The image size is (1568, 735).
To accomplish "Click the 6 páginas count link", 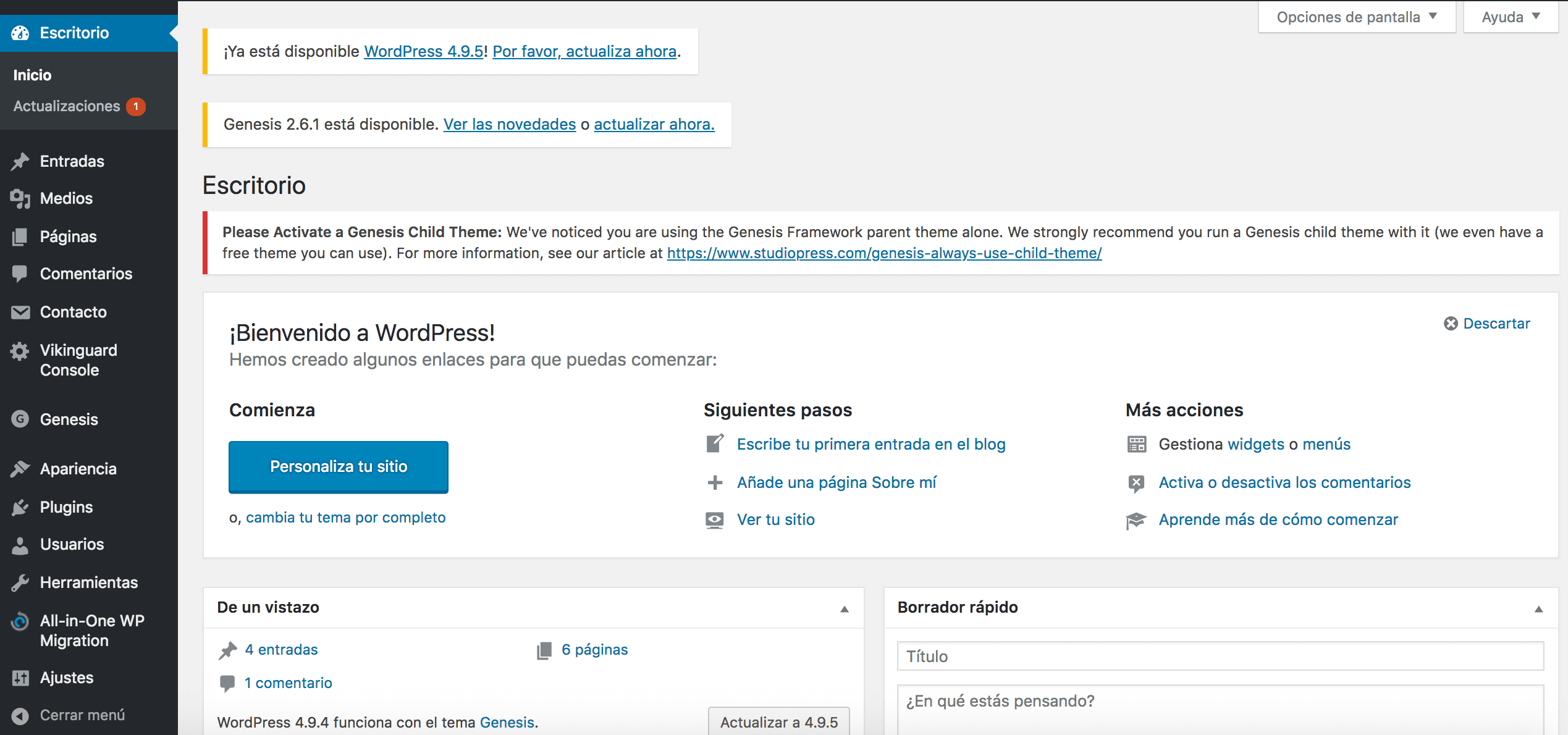I will (595, 650).
